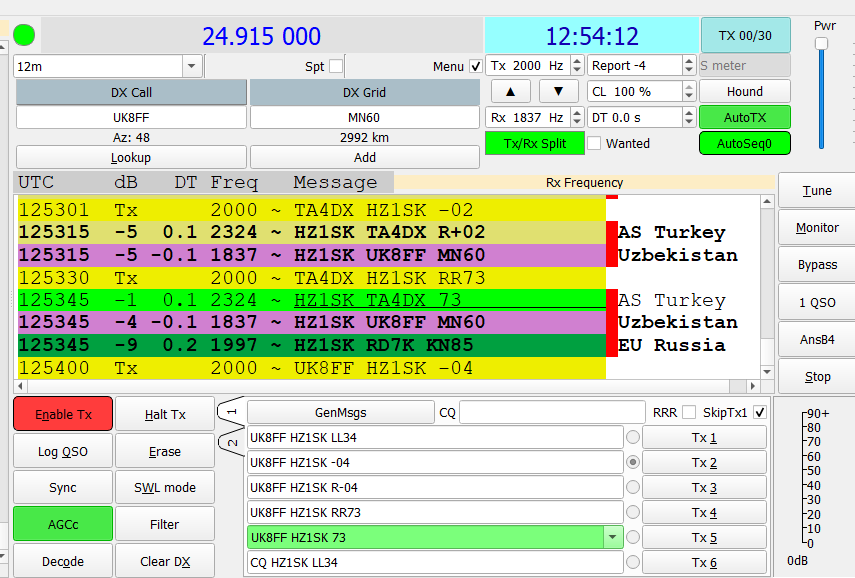Click the GenMsgs button
The image size is (855, 578).
[x=341, y=412]
